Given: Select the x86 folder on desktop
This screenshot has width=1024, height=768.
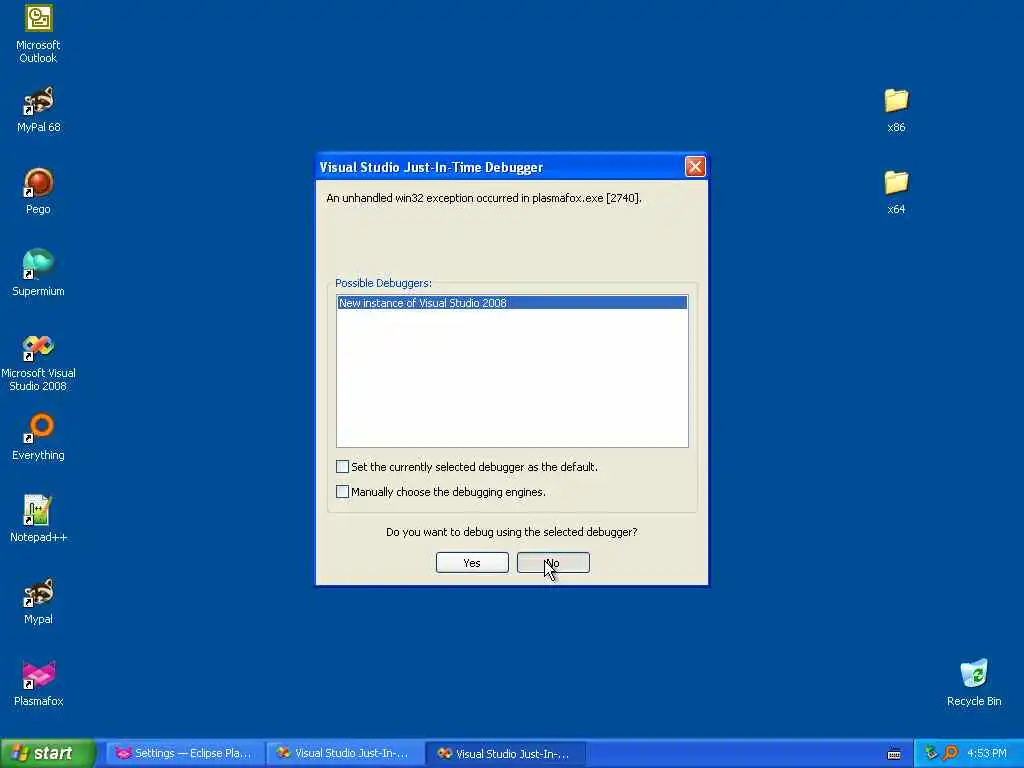Looking at the screenshot, I should pyautogui.click(x=896, y=110).
